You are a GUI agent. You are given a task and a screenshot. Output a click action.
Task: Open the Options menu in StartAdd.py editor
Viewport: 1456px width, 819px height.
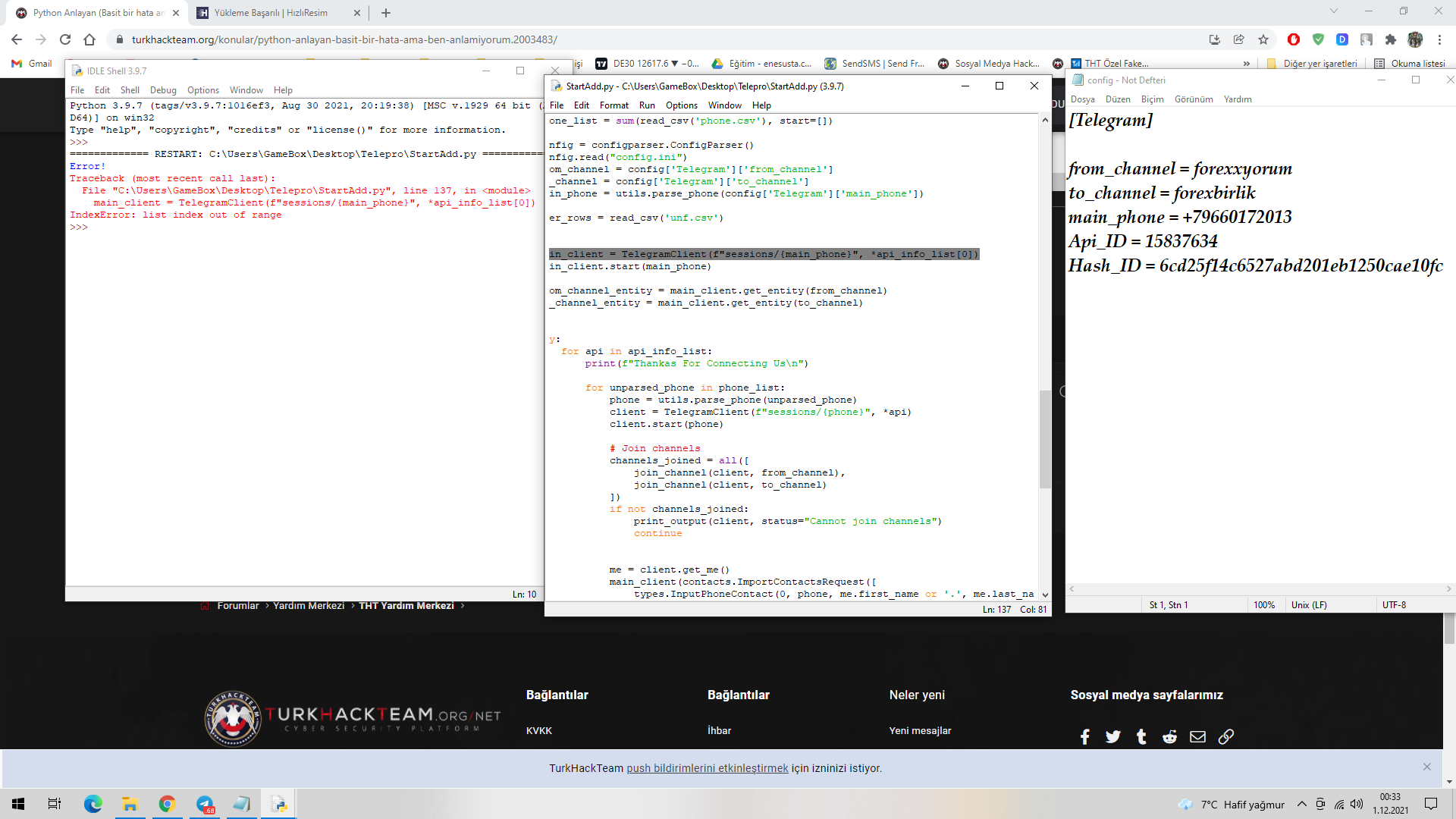click(682, 105)
